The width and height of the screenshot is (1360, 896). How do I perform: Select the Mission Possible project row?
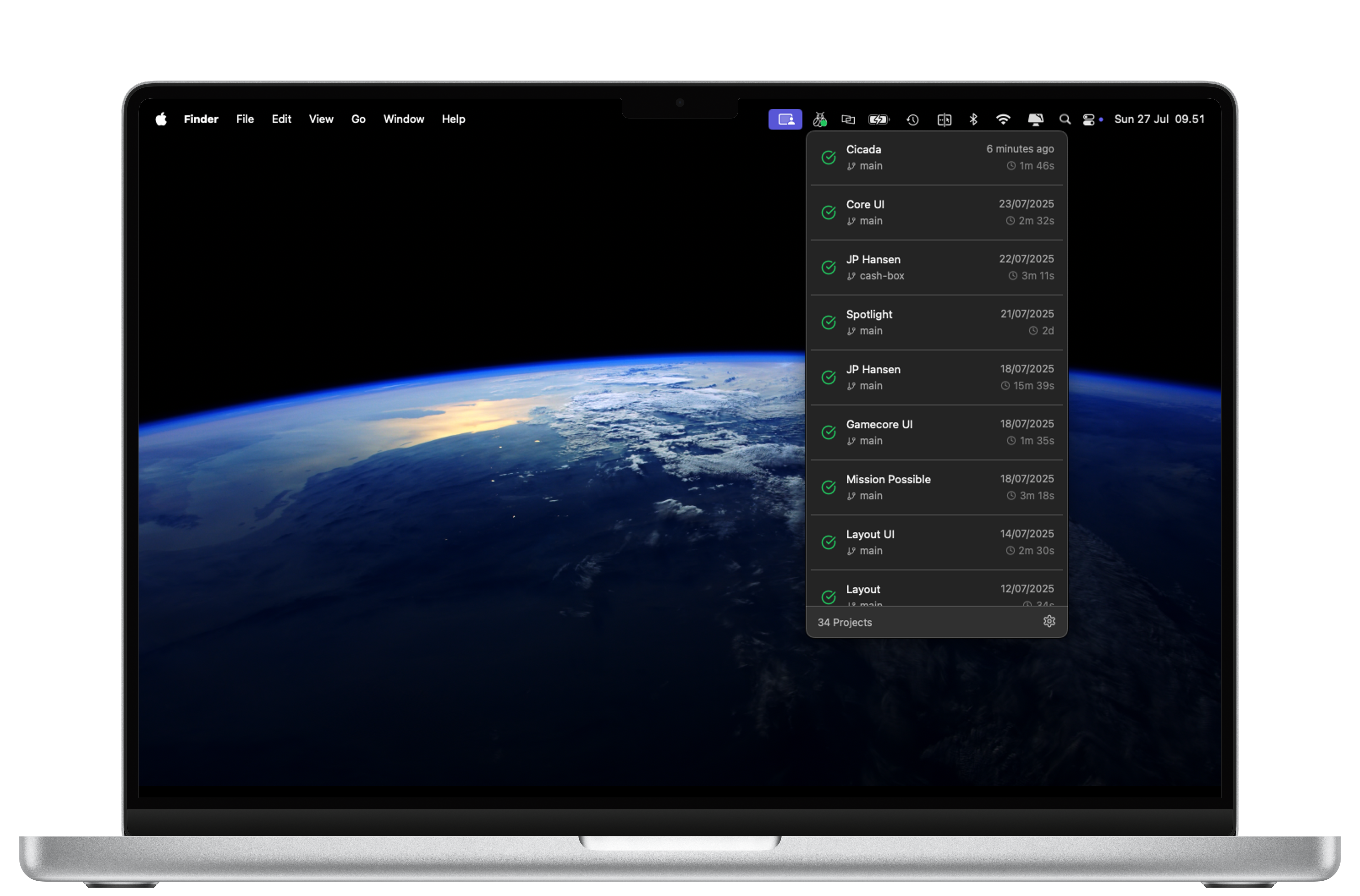[937, 487]
